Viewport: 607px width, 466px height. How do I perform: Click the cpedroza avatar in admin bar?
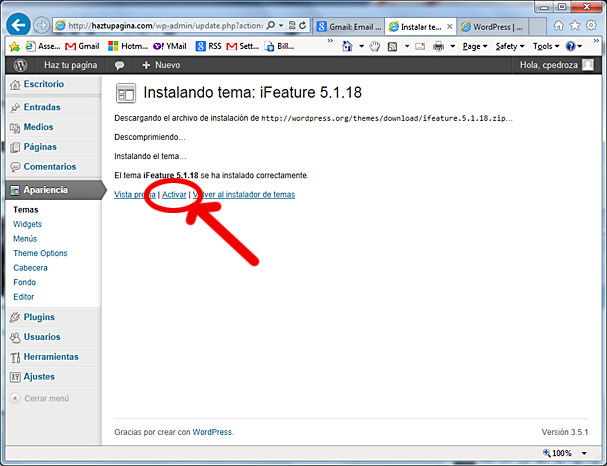click(588, 65)
